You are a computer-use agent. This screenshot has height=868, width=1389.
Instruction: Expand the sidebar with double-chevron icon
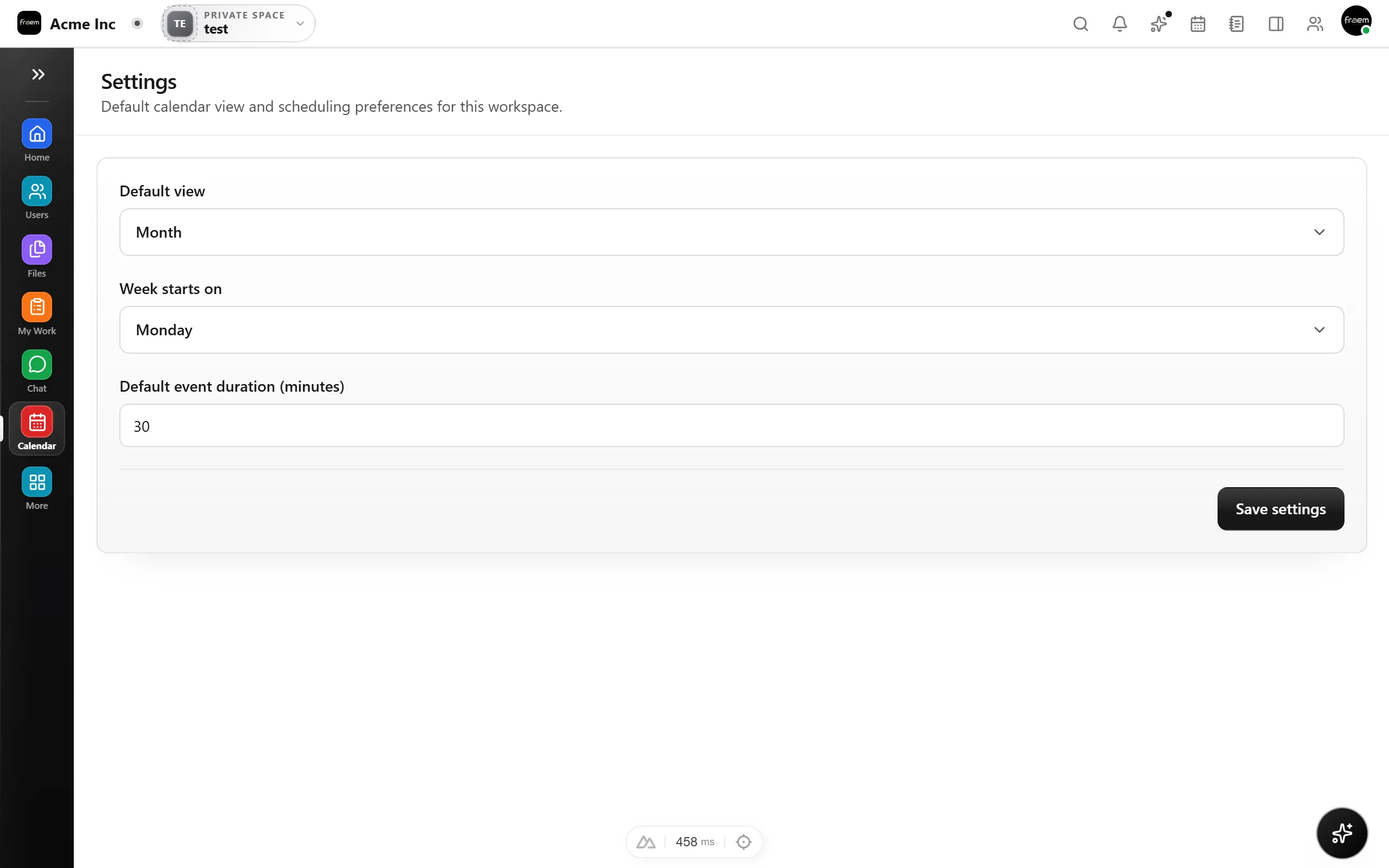pyautogui.click(x=38, y=74)
